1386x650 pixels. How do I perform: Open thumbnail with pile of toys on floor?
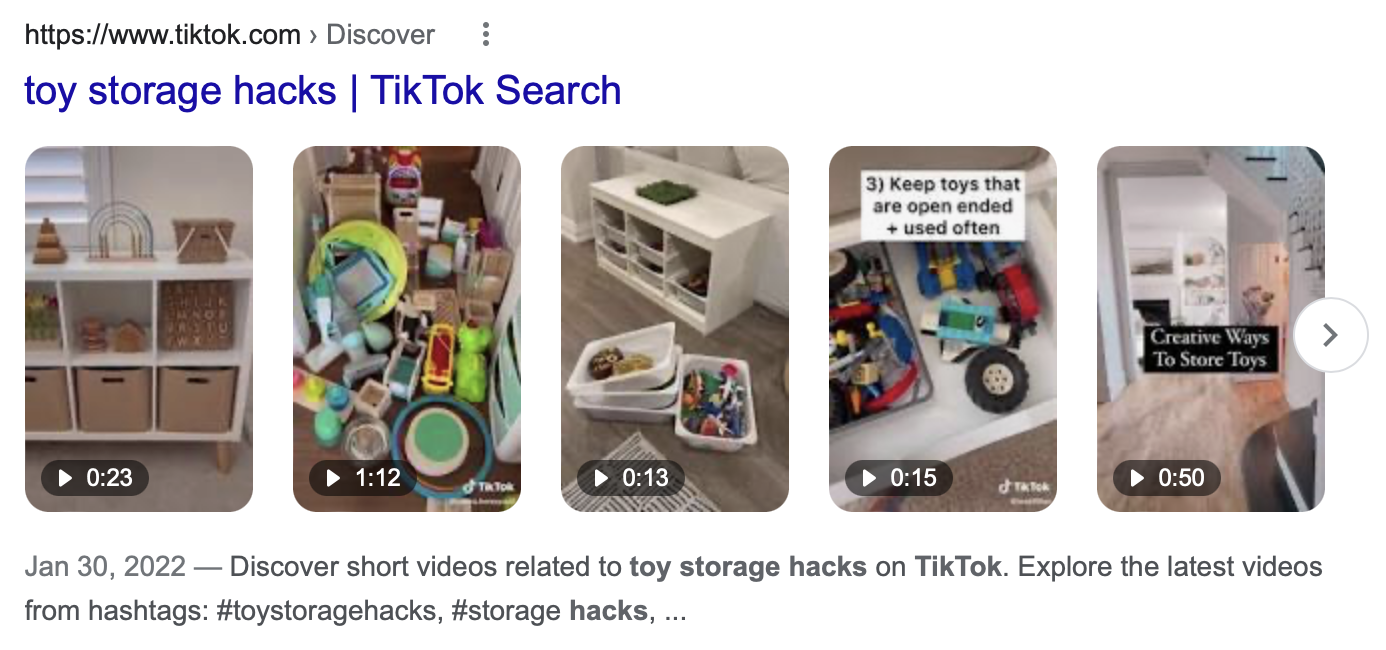(x=407, y=329)
